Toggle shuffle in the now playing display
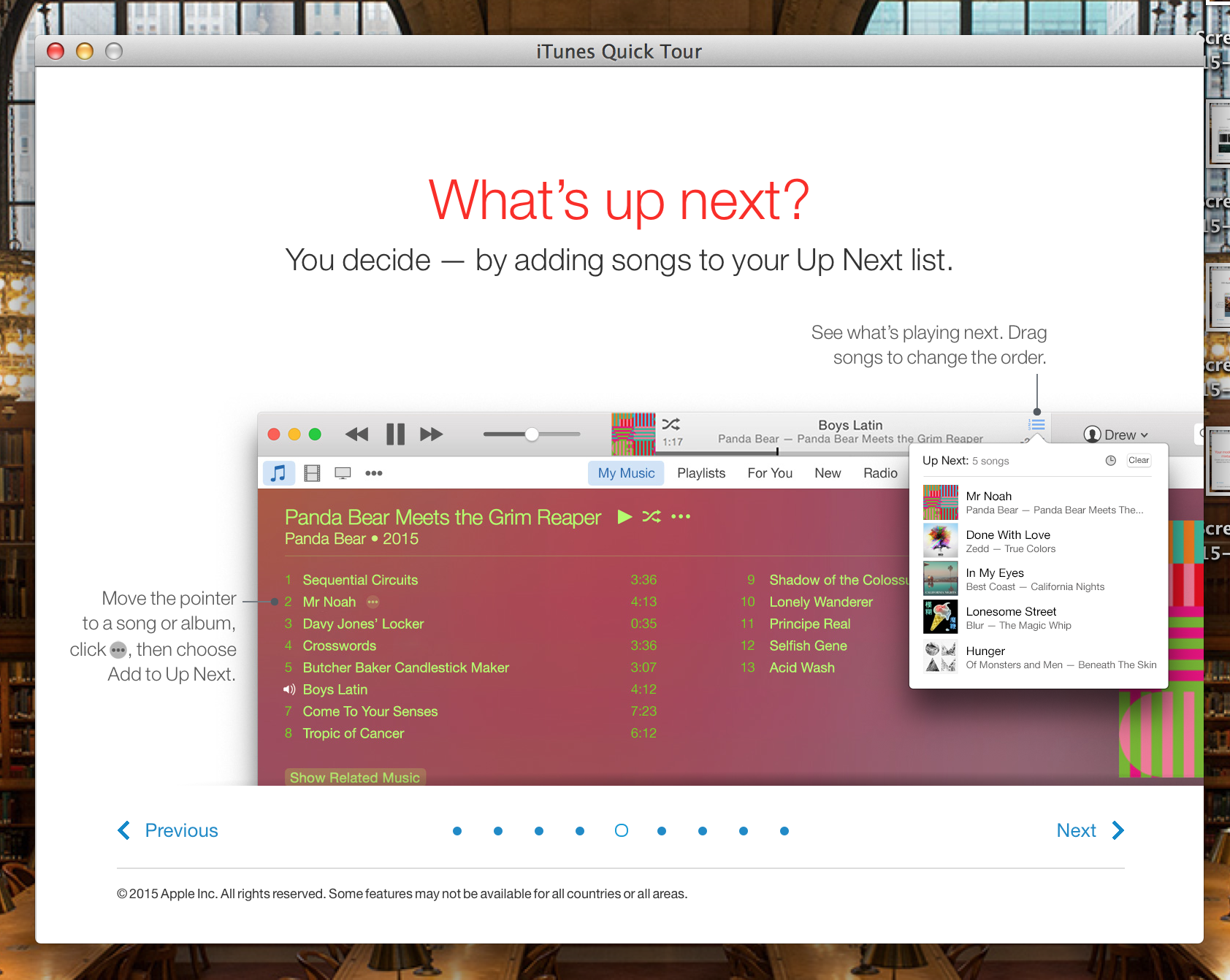 pos(671,424)
